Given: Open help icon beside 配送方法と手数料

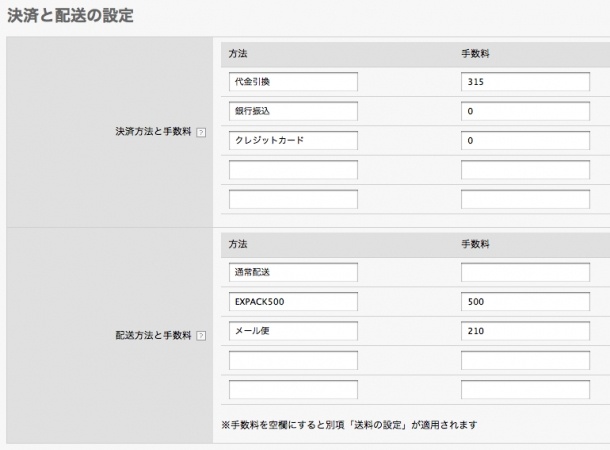Looking at the screenshot, I should pyautogui.click(x=201, y=336).
